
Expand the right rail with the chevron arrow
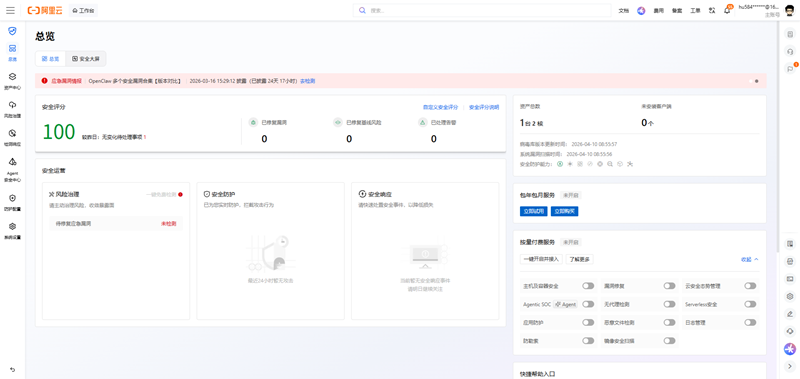point(790,366)
